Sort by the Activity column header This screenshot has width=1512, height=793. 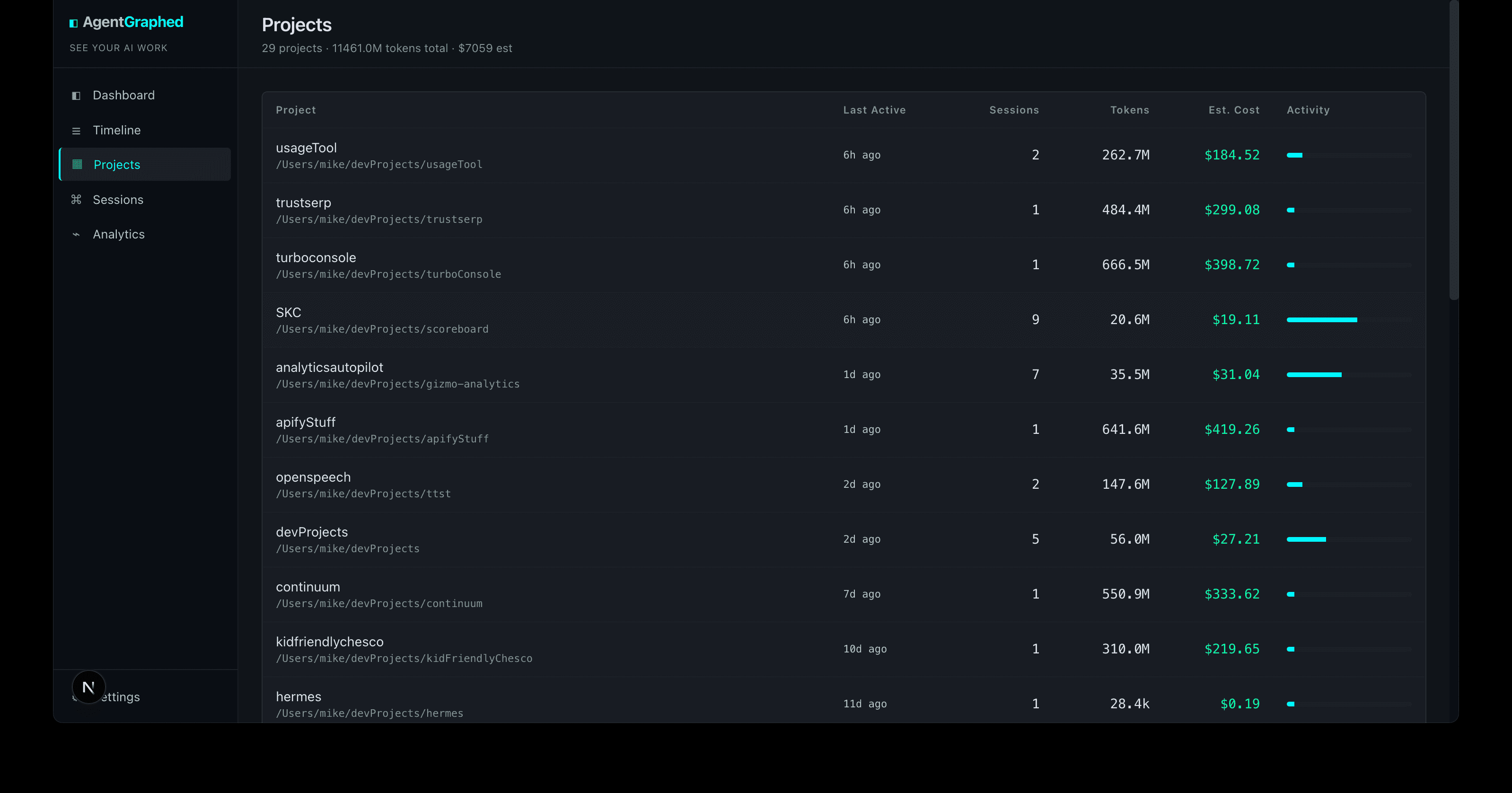[x=1308, y=110]
